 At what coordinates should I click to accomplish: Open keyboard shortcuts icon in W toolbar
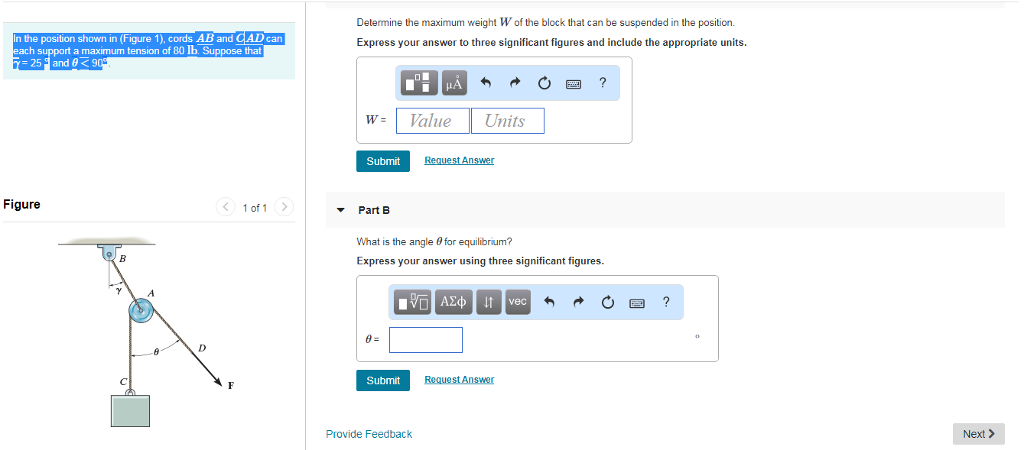[574, 84]
